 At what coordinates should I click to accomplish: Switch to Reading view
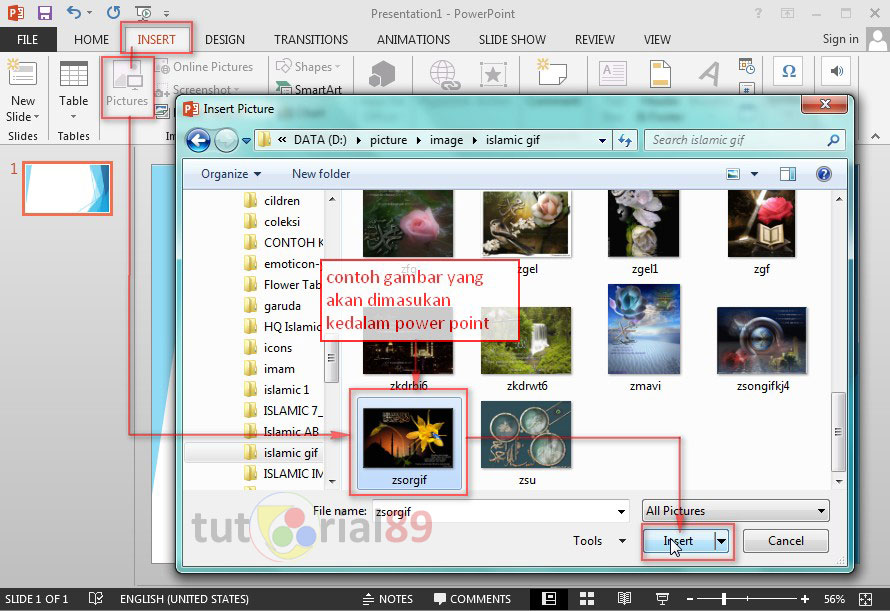click(x=624, y=599)
